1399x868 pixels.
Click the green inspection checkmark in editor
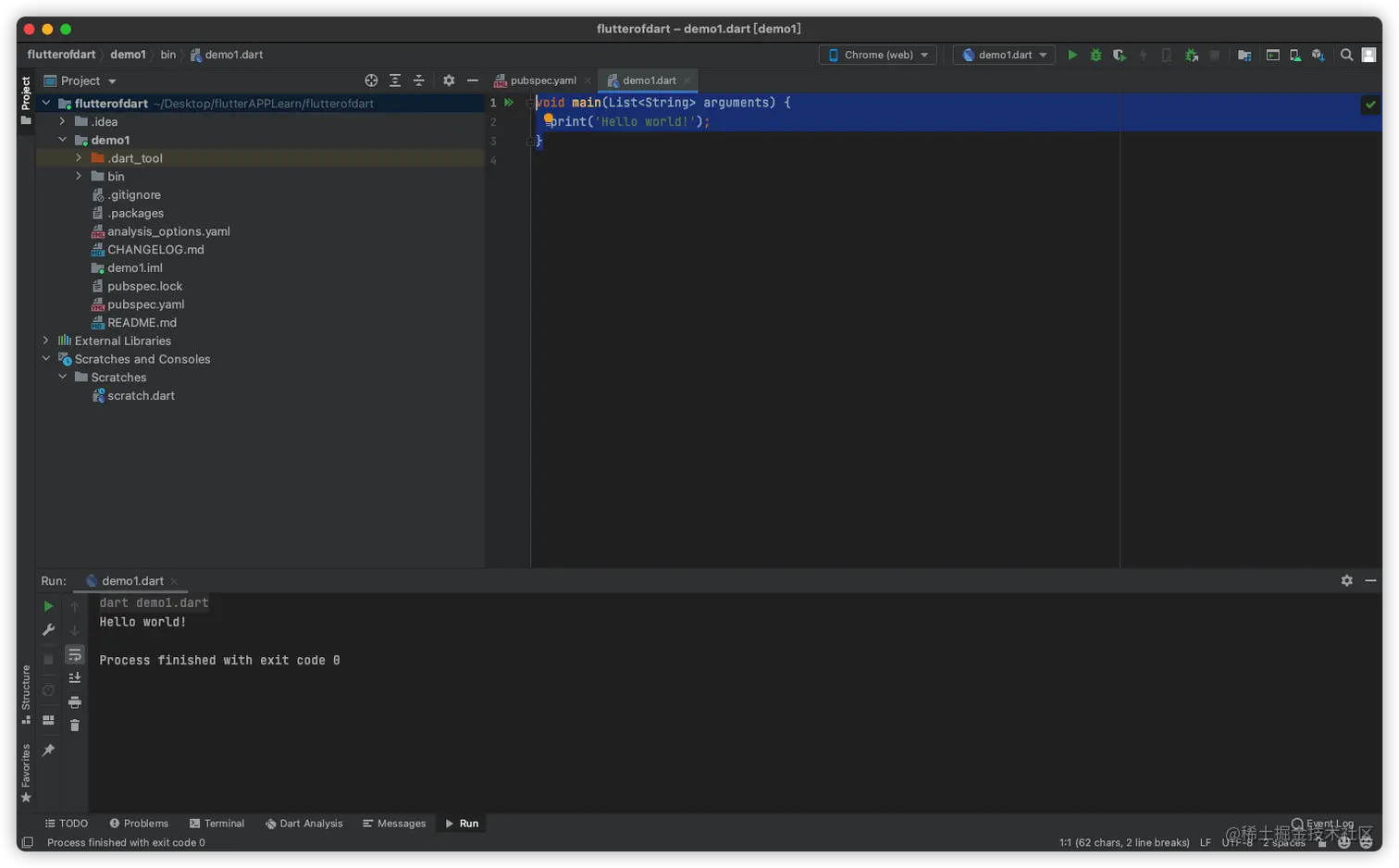(1370, 105)
